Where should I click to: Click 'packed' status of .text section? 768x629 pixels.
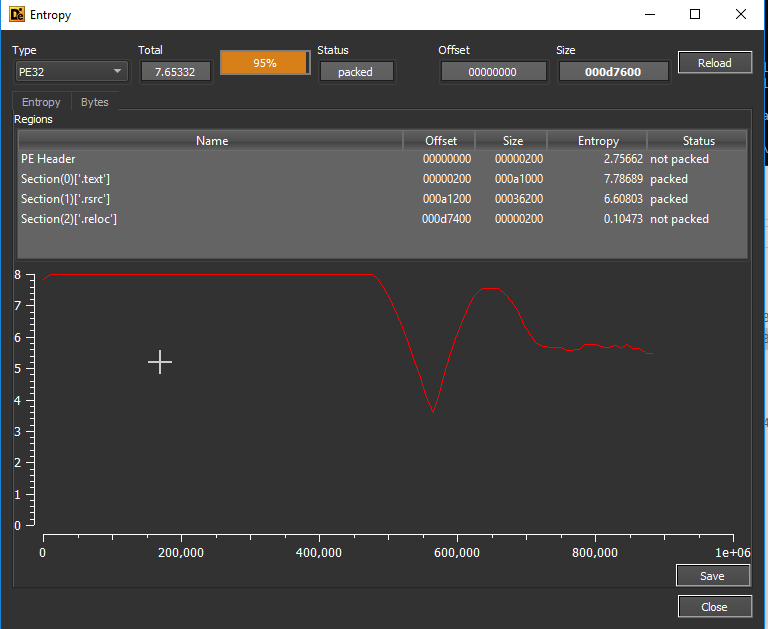click(669, 179)
